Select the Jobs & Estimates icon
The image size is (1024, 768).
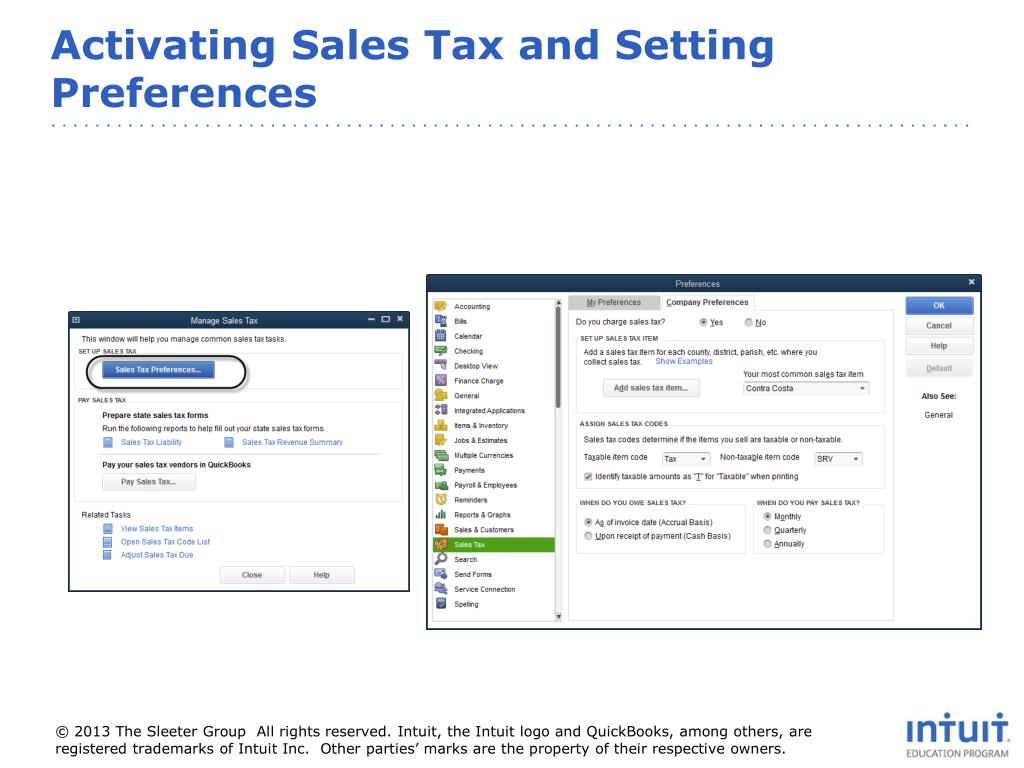[x=441, y=440]
